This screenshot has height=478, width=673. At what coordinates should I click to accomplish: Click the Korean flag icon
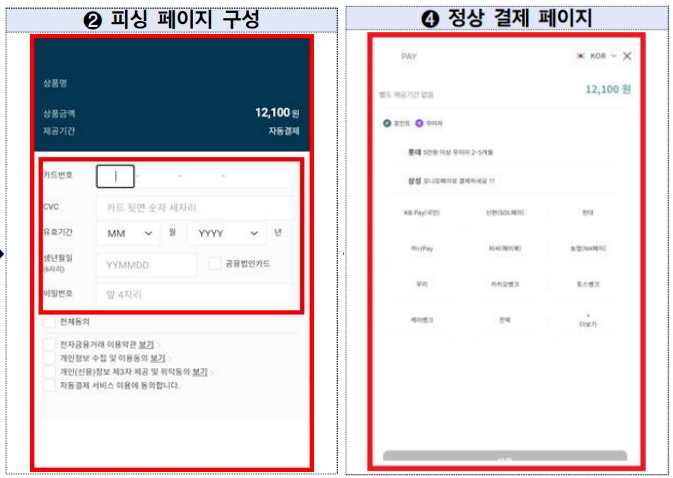(x=580, y=56)
